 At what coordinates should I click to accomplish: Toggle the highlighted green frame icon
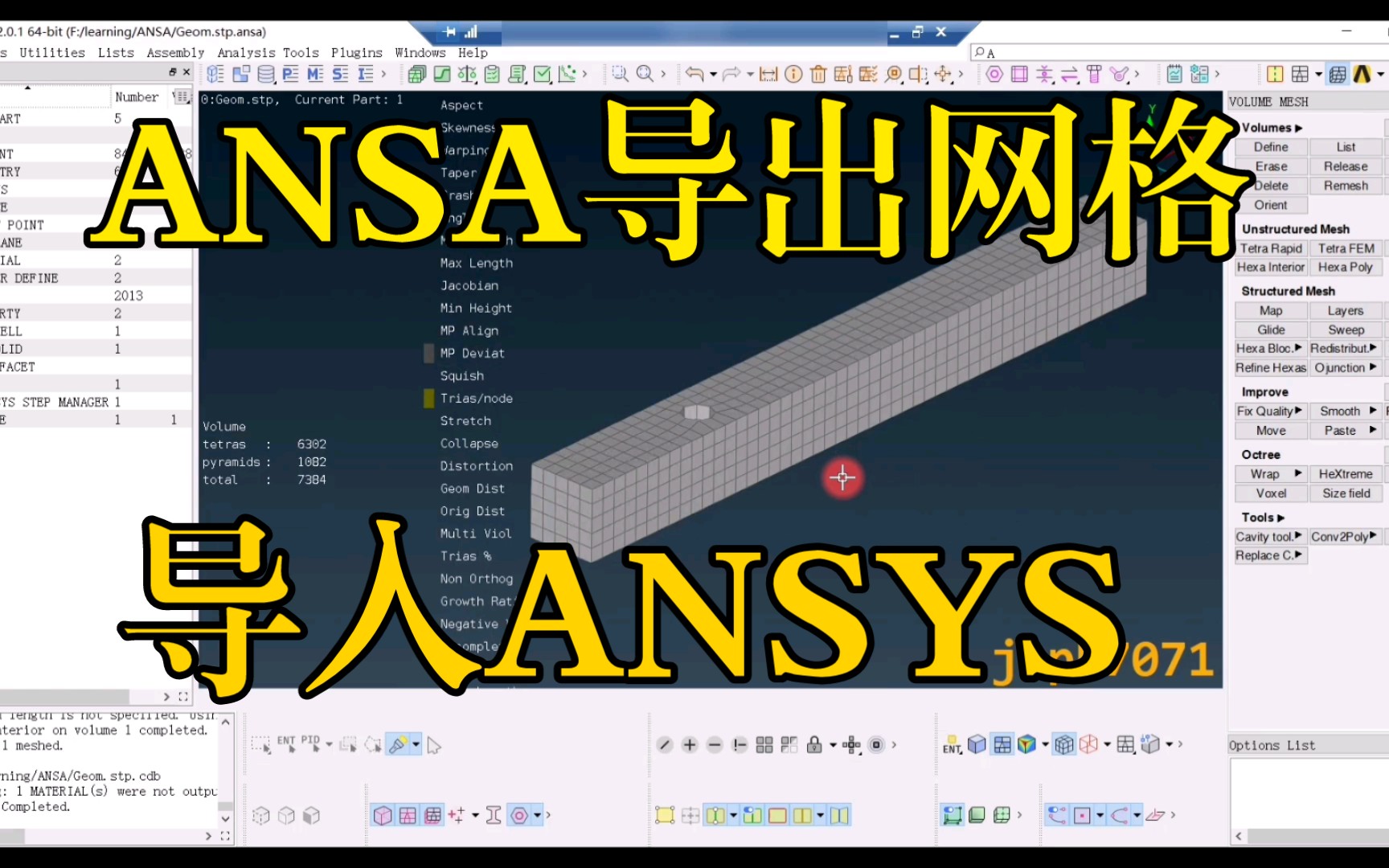[953, 816]
